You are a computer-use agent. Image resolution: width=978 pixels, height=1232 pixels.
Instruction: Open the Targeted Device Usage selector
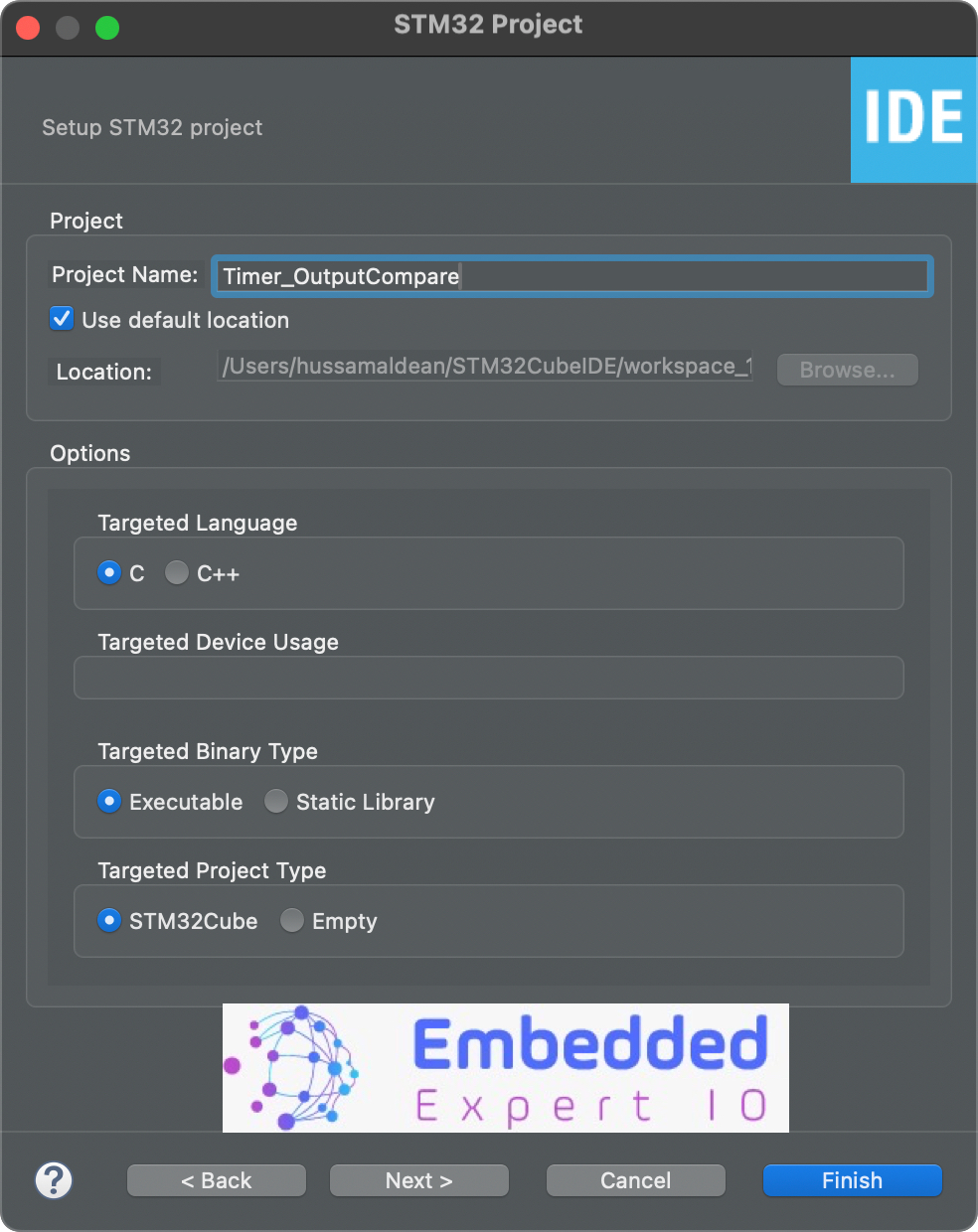[x=488, y=678]
